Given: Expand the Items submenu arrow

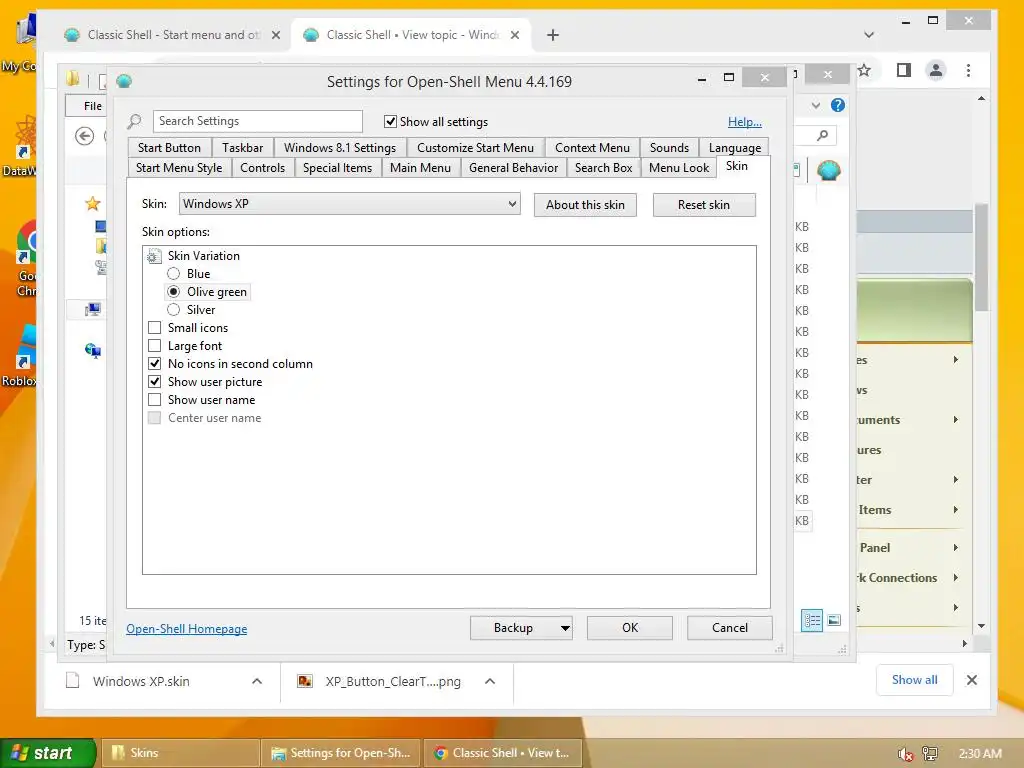Looking at the screenshot, I should point(955,509).
